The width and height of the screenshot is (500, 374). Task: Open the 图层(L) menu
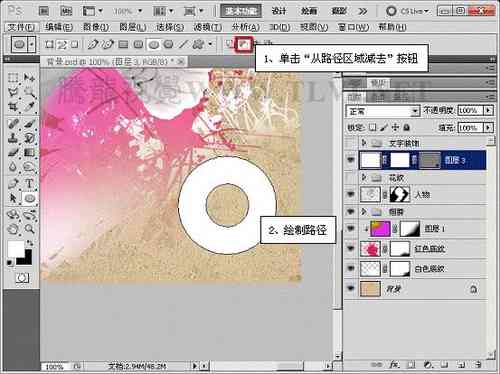133,27
